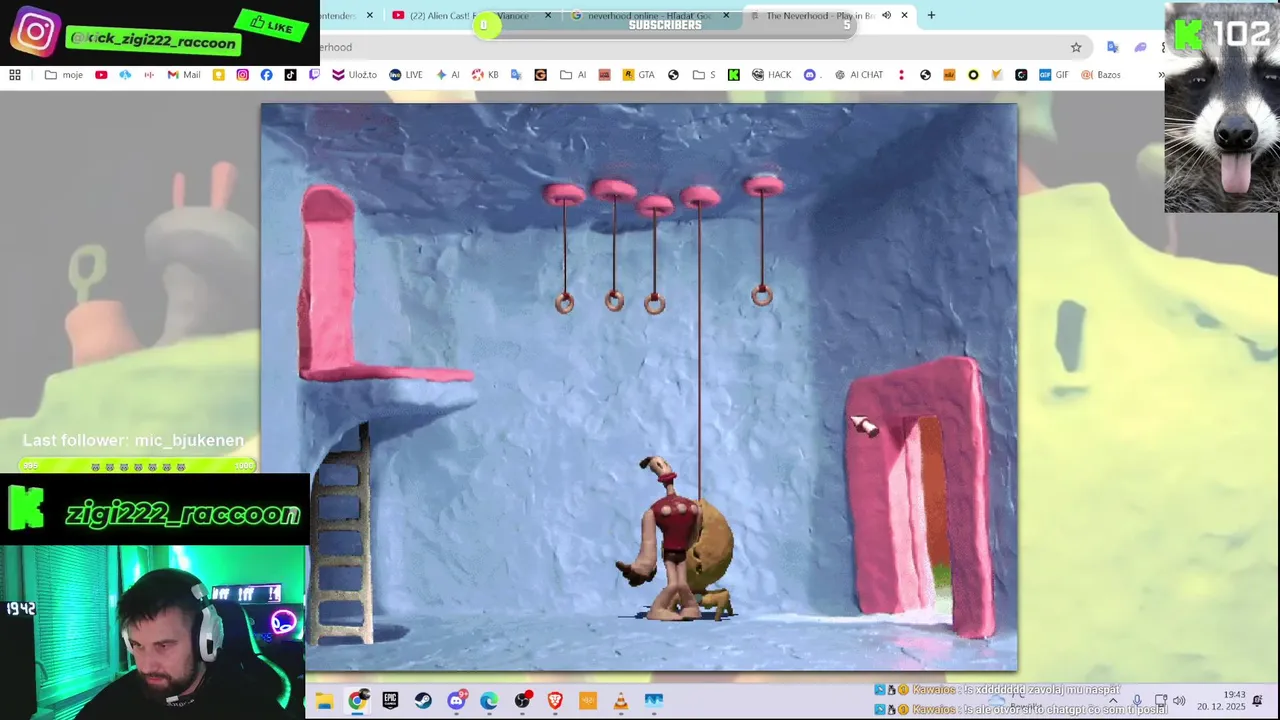The image size is (1280, 720).
Task: Open the KB bookmark
Action: click(485, 75)
